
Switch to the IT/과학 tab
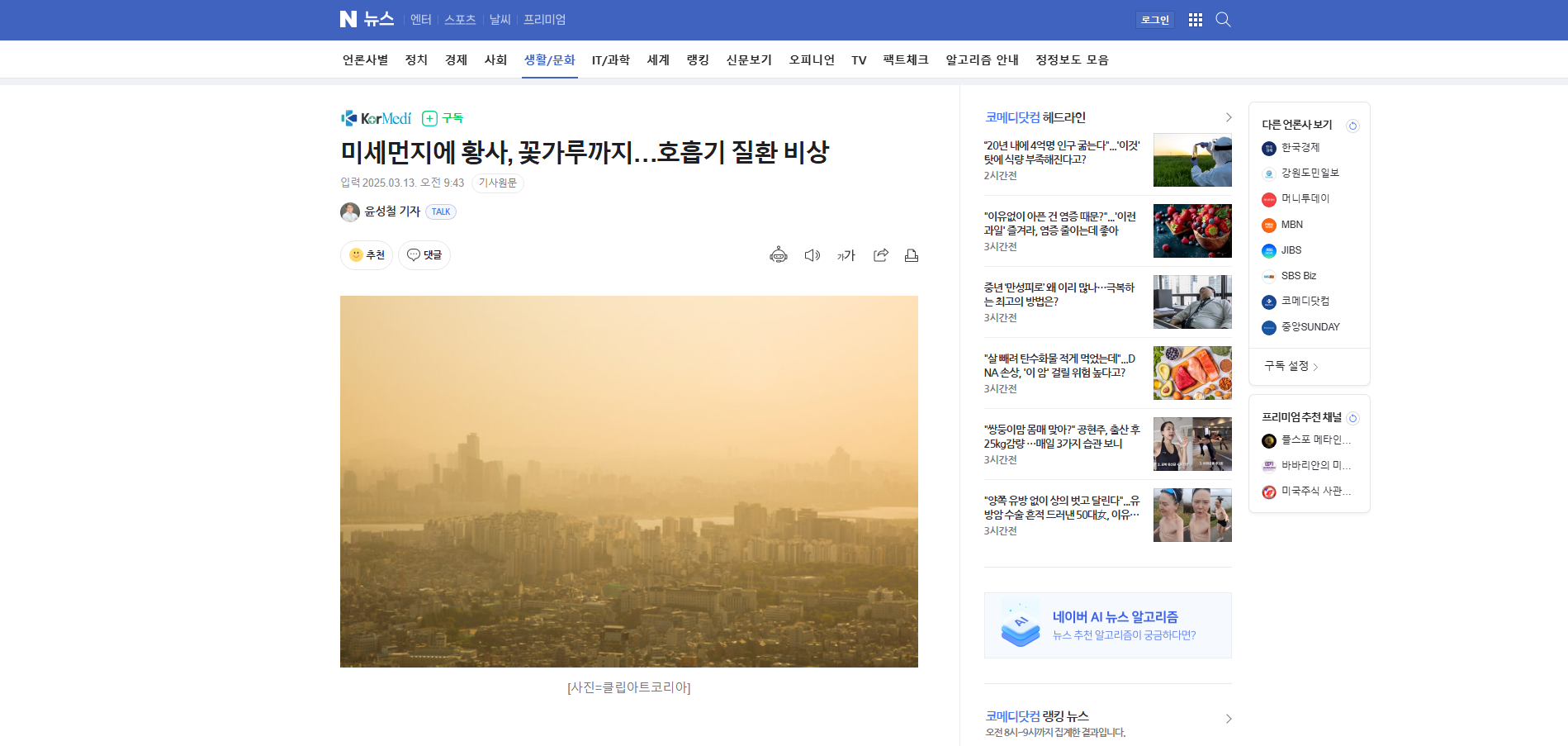point(610,60)
